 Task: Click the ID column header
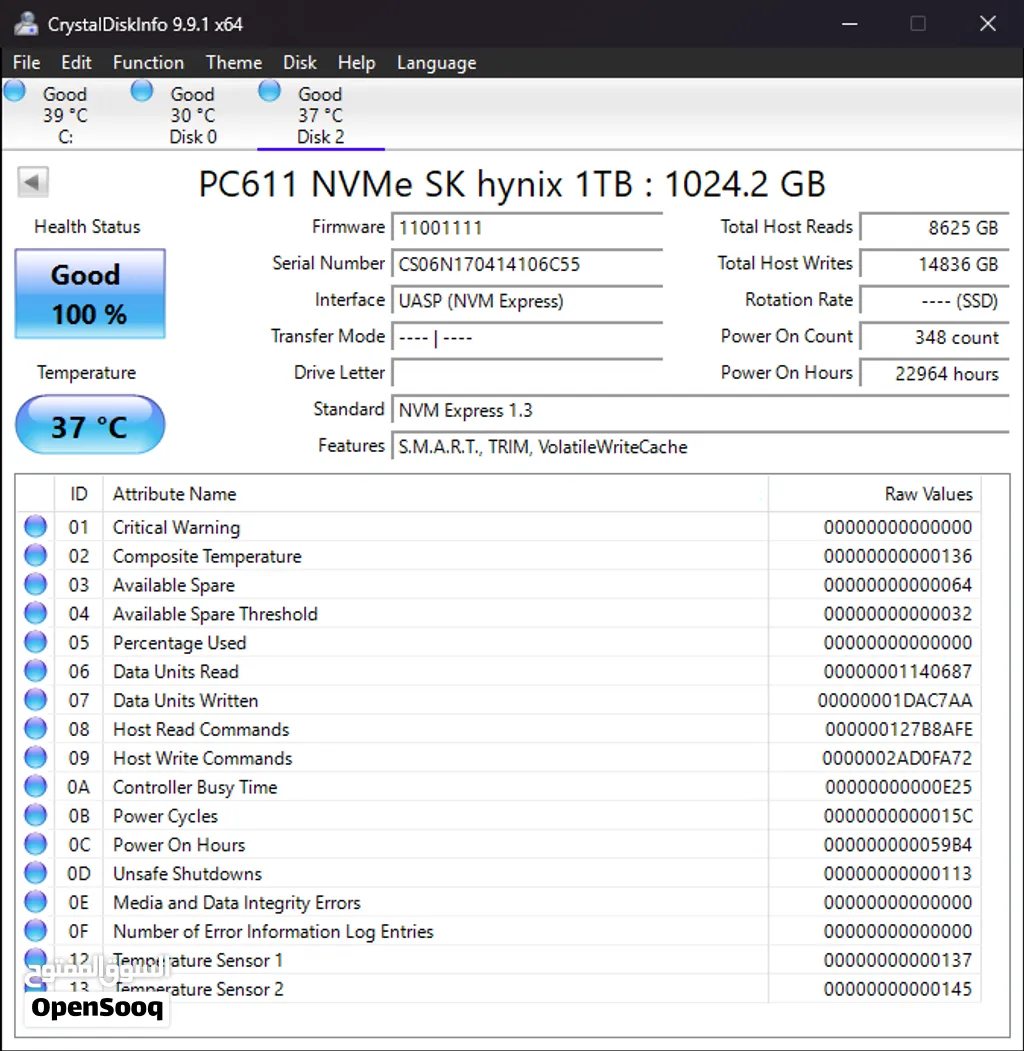78,494
